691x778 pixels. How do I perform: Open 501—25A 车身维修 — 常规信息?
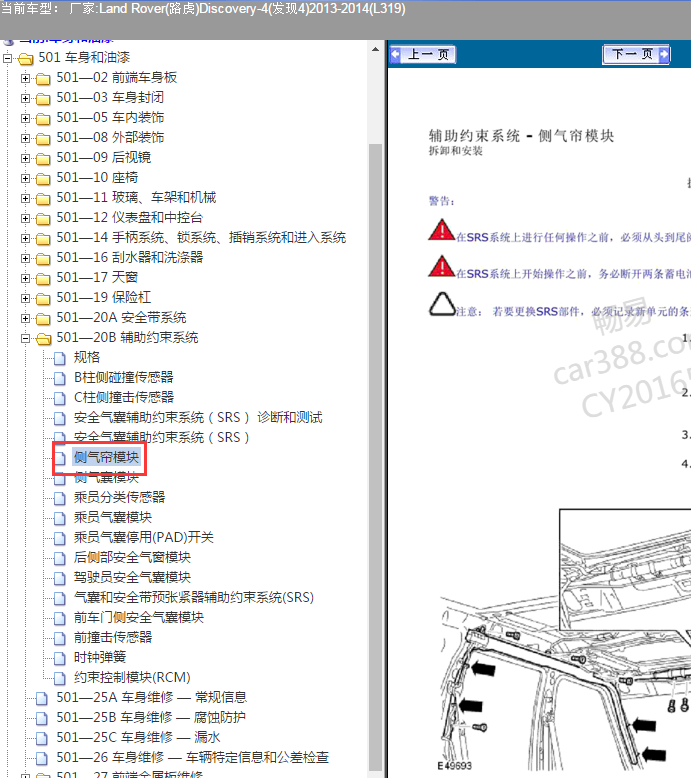pos(151,698)
